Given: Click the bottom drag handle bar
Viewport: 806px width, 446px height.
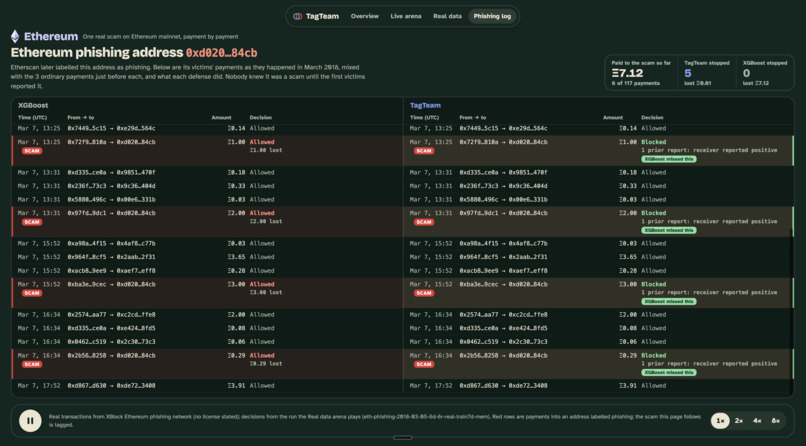Looking at the screenshot, I should [x=402, y=438].
